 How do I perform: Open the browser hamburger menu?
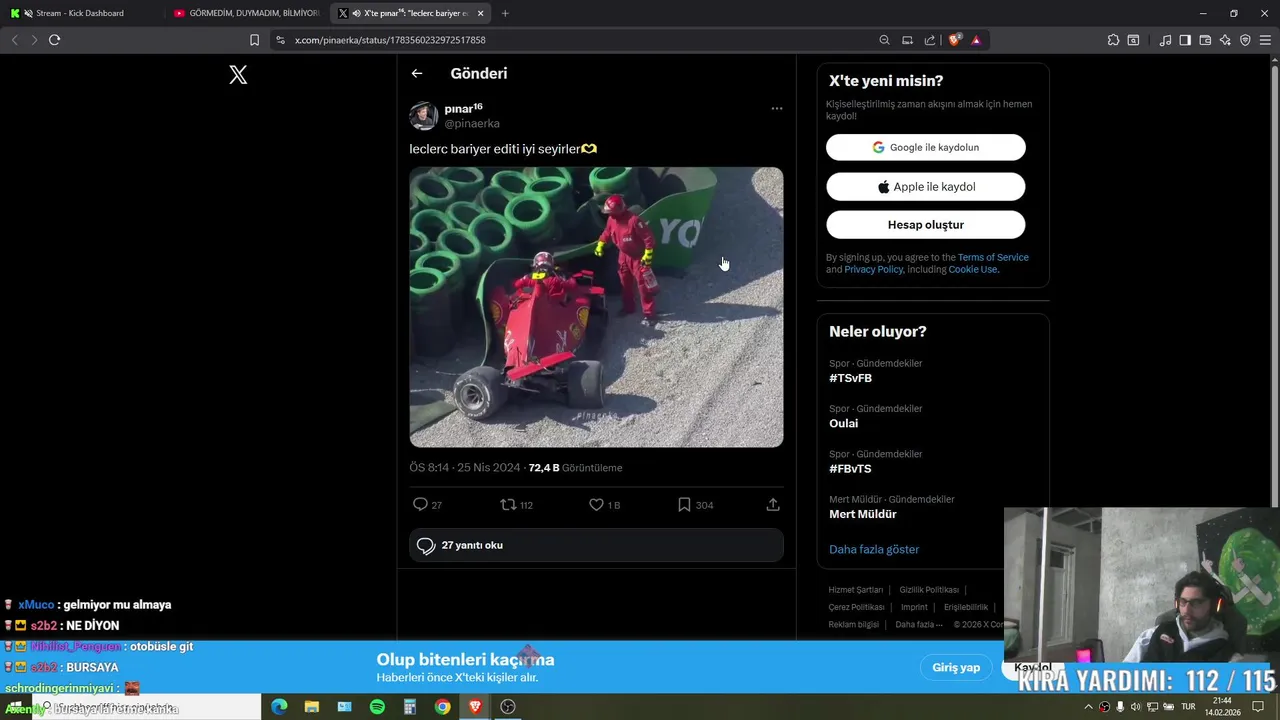click(x=1266, y=40)
